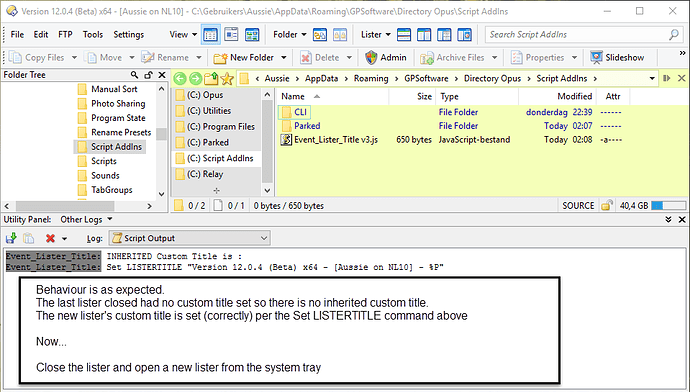This screenshot has width=690, height=392.
Task: Open the Edit menu
Action: [41, 34]
